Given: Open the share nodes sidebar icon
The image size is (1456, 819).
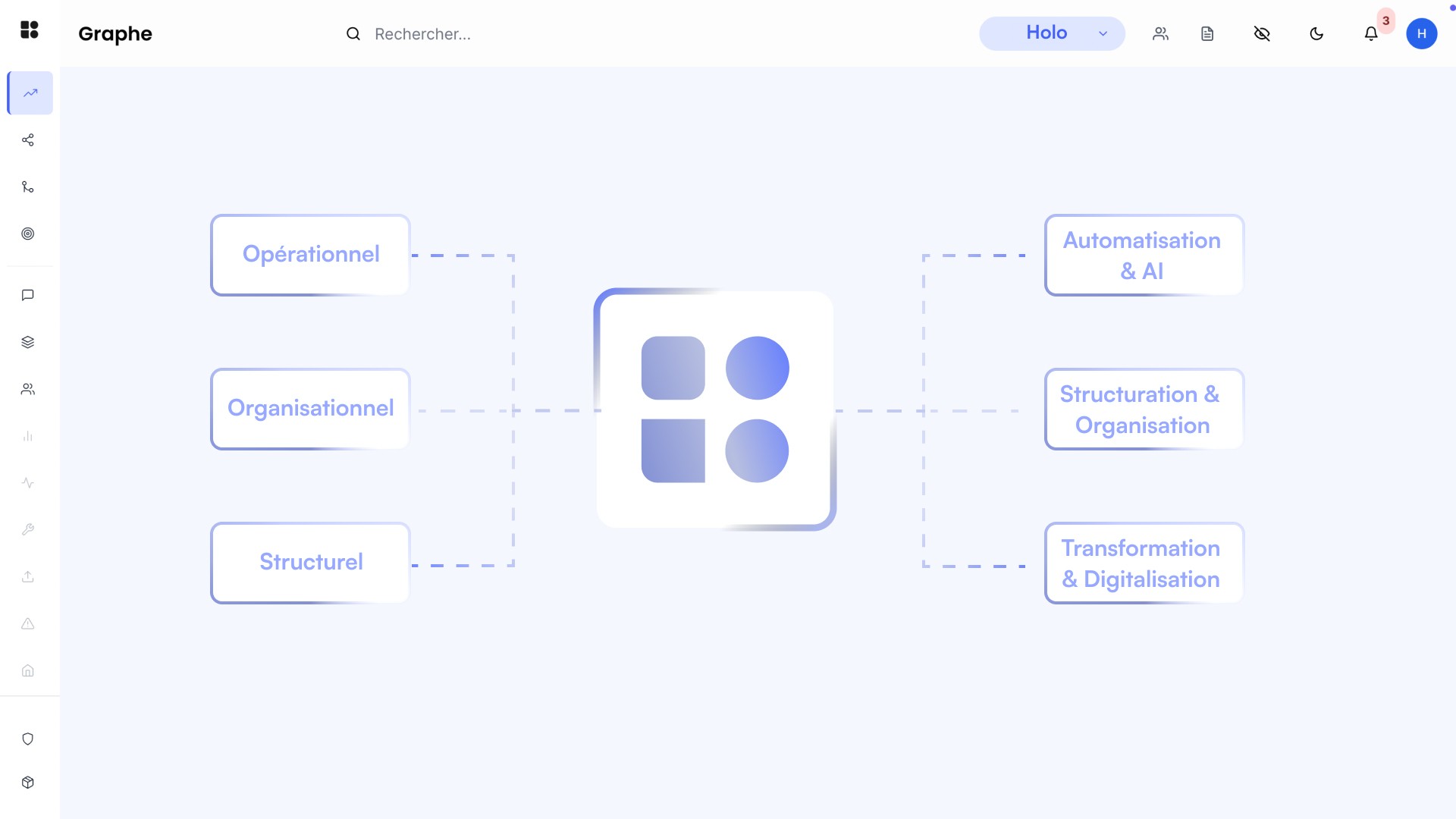Looking at the screenshot, I should tap(28, 140).
